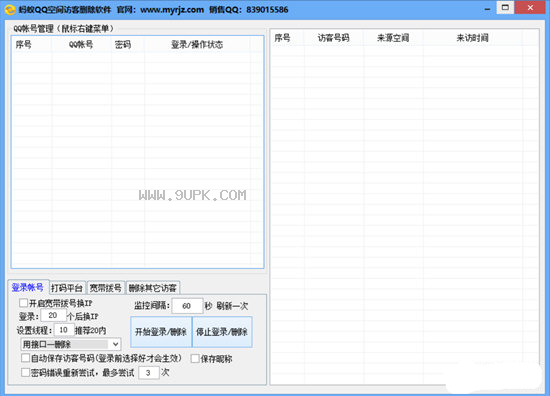The width and height of the screenshot is (550, 396).
Task: Click the 访客号码 column header
Action: coord(334,38)
